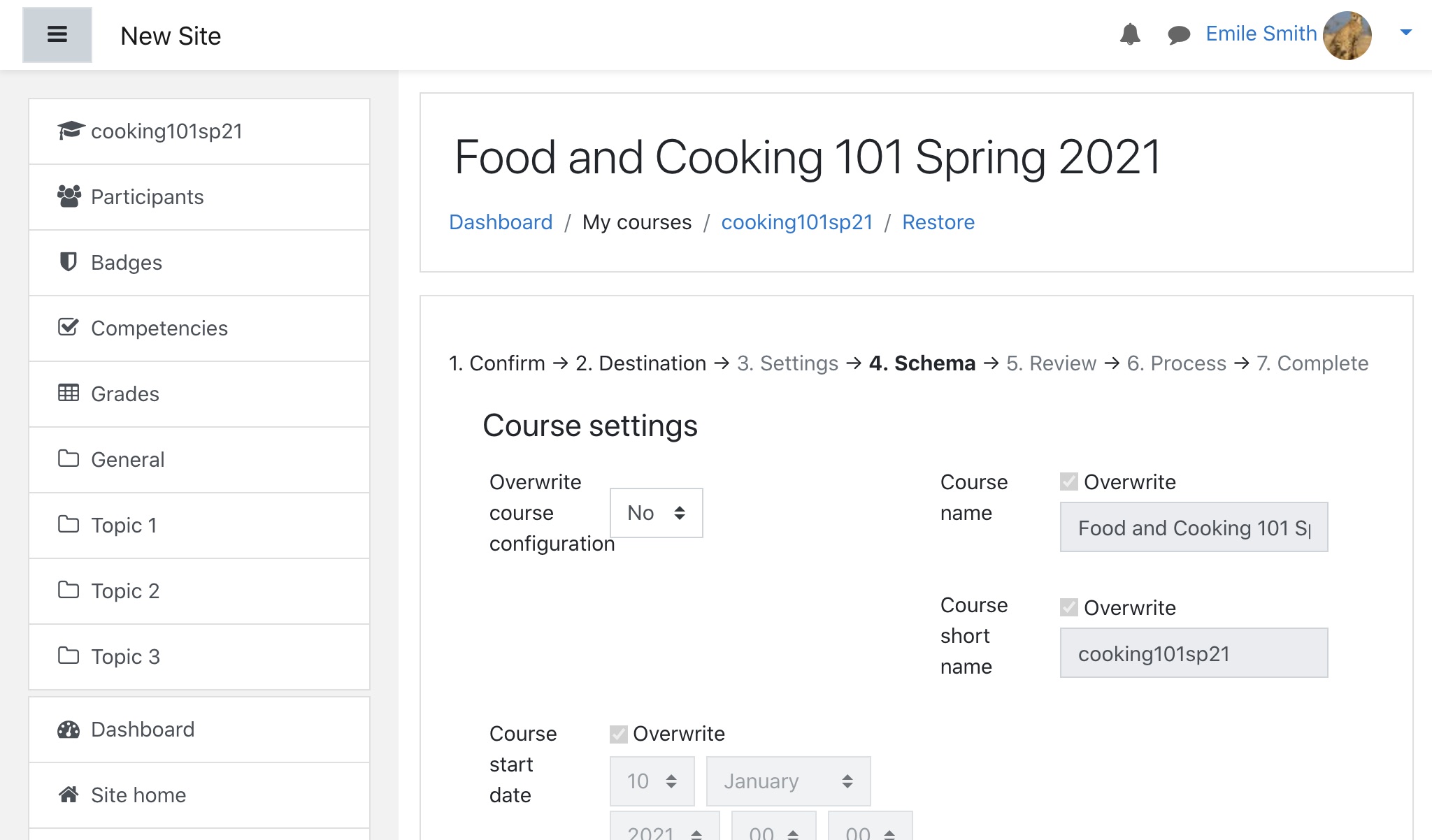Click the Participants group icon
This screenshot has height=840, width=1432.
(x=69, y=196)
